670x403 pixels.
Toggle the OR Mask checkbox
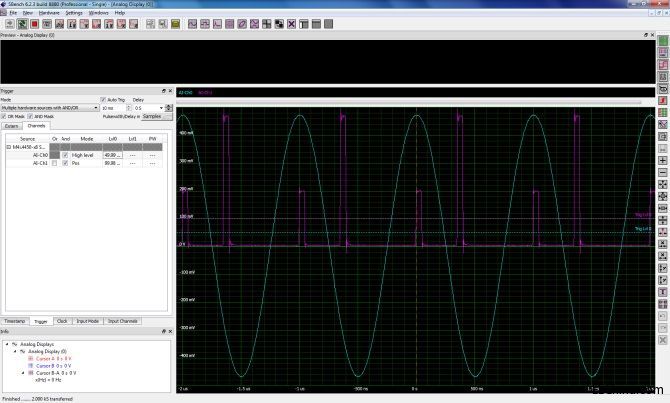4,116
